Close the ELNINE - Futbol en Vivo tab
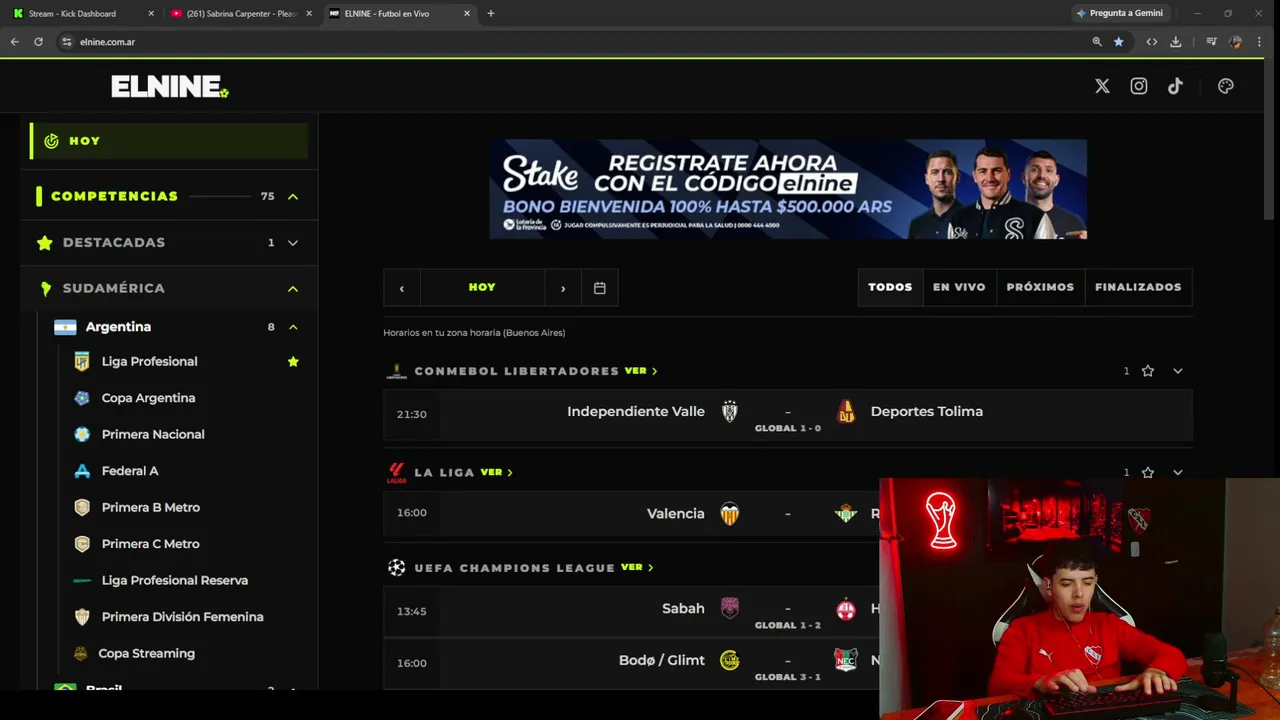1280x720 pixels. [467, 14]
